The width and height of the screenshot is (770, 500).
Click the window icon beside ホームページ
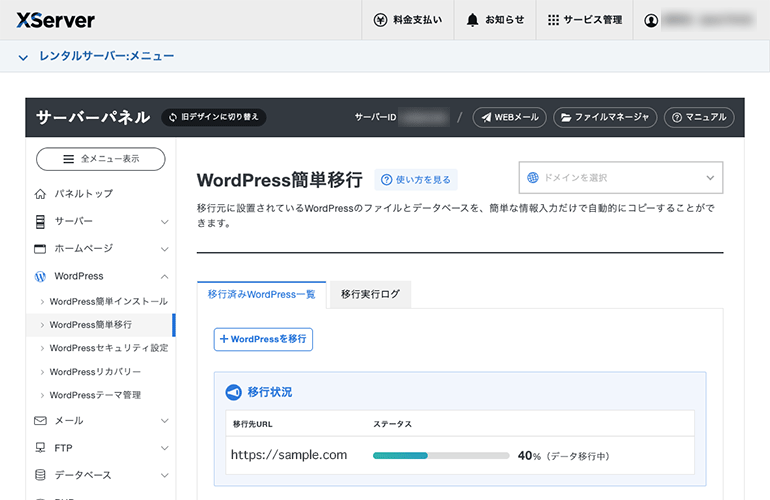(40, 249)
